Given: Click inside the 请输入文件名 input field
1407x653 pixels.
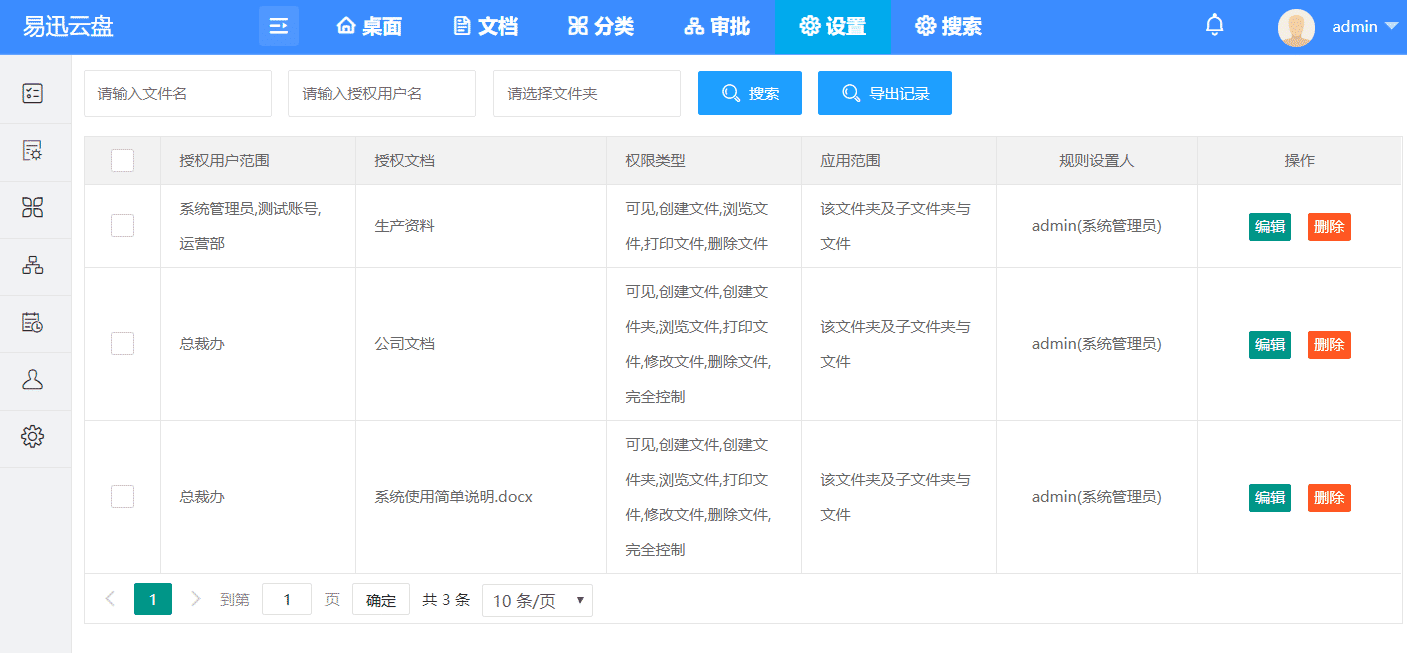Looking at the screenshot, I should click(177, 93).
